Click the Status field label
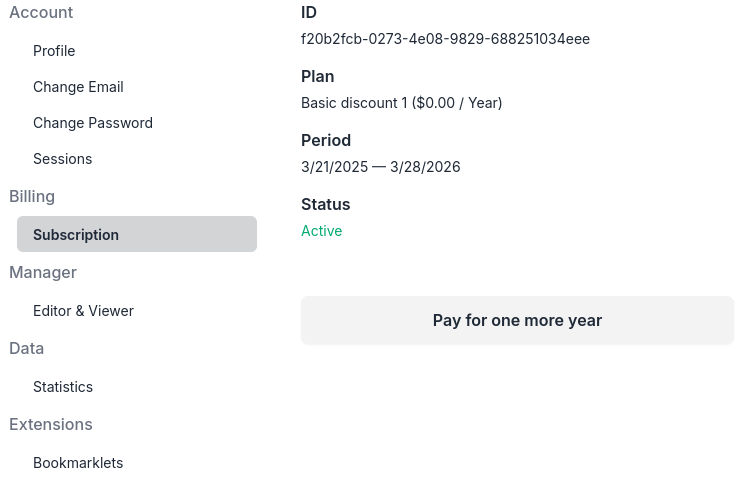 pyautogui.click(x=325, y=205)
